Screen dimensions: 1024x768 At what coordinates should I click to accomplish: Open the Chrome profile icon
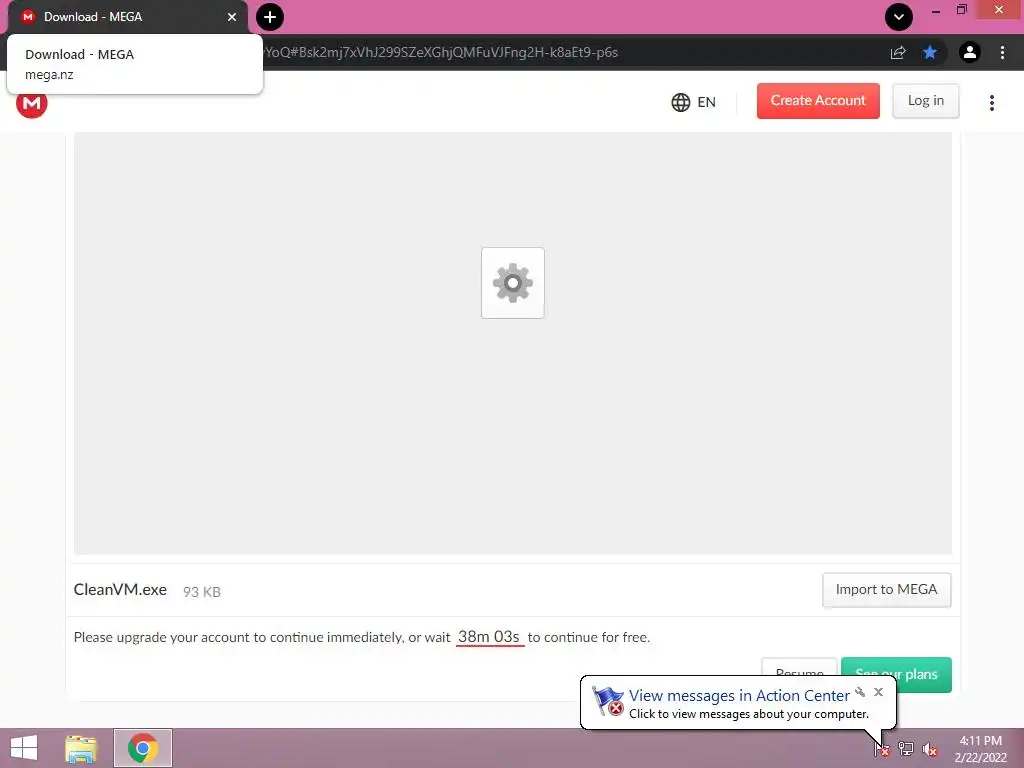[970, 52]
